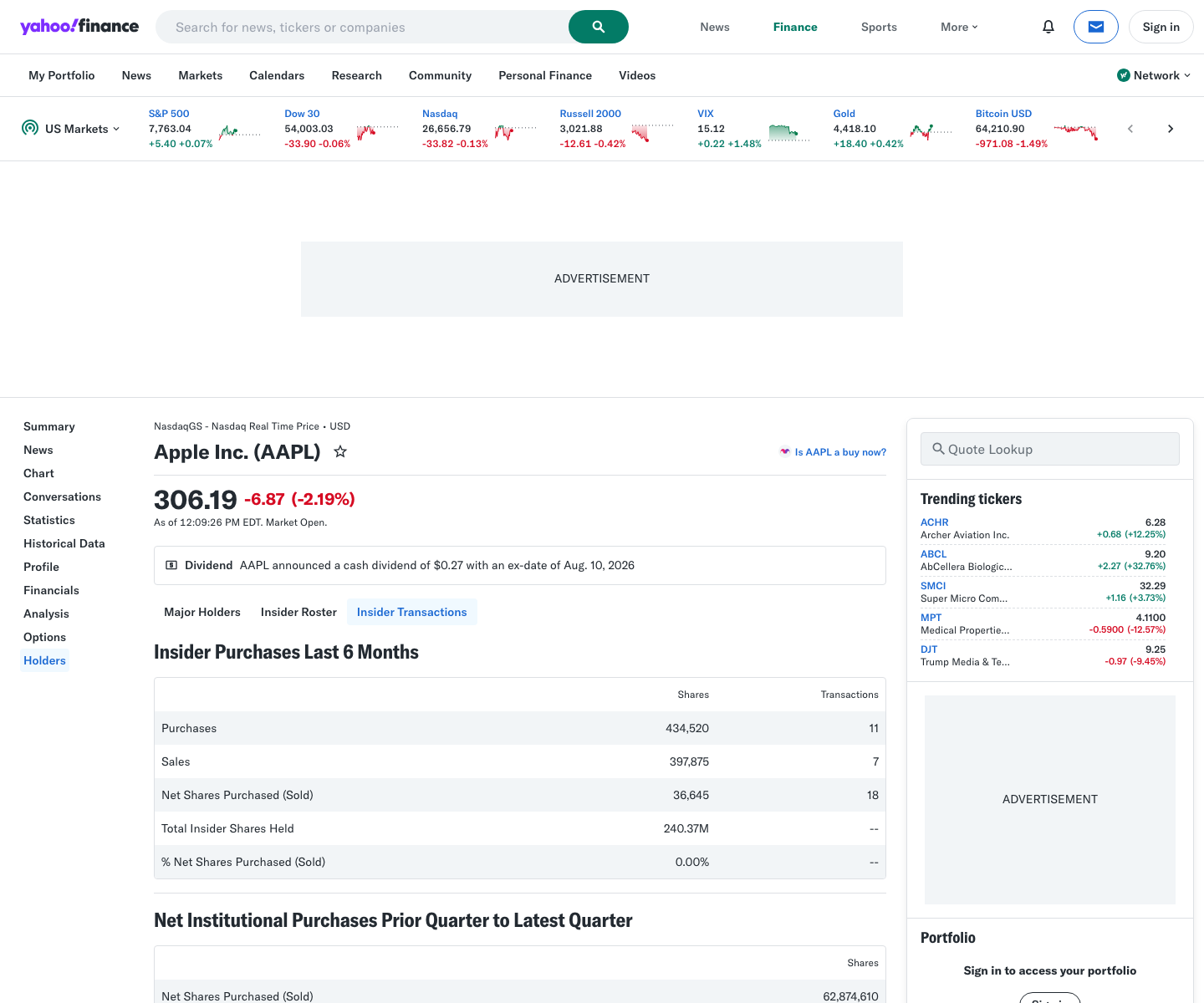Viewport: 1204px width, 1003px height.
Task: Click the dividend banknote icon
Action: [171, 565]
